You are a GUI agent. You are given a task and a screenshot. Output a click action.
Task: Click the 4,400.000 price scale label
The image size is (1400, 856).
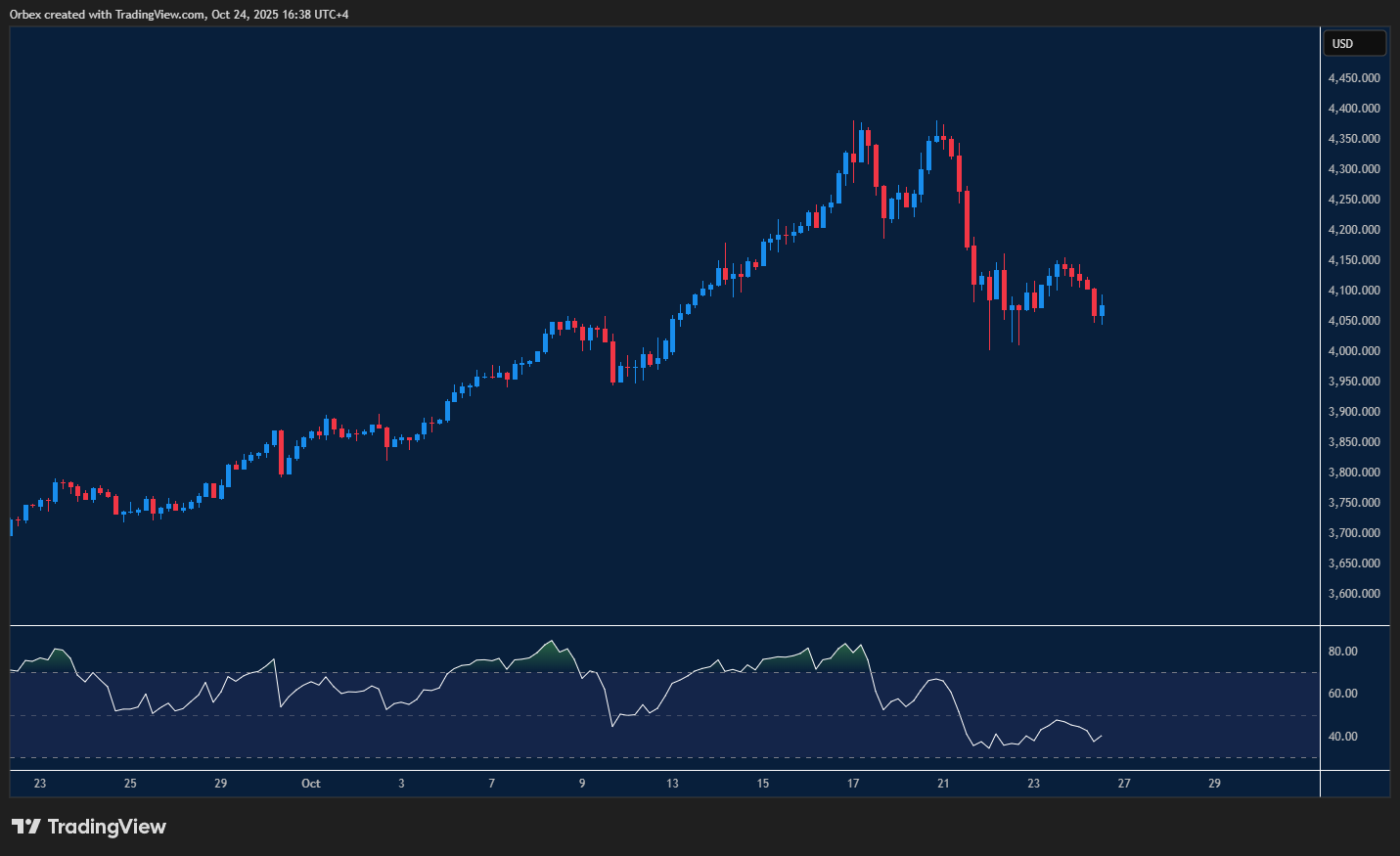tap(1354, 109)
